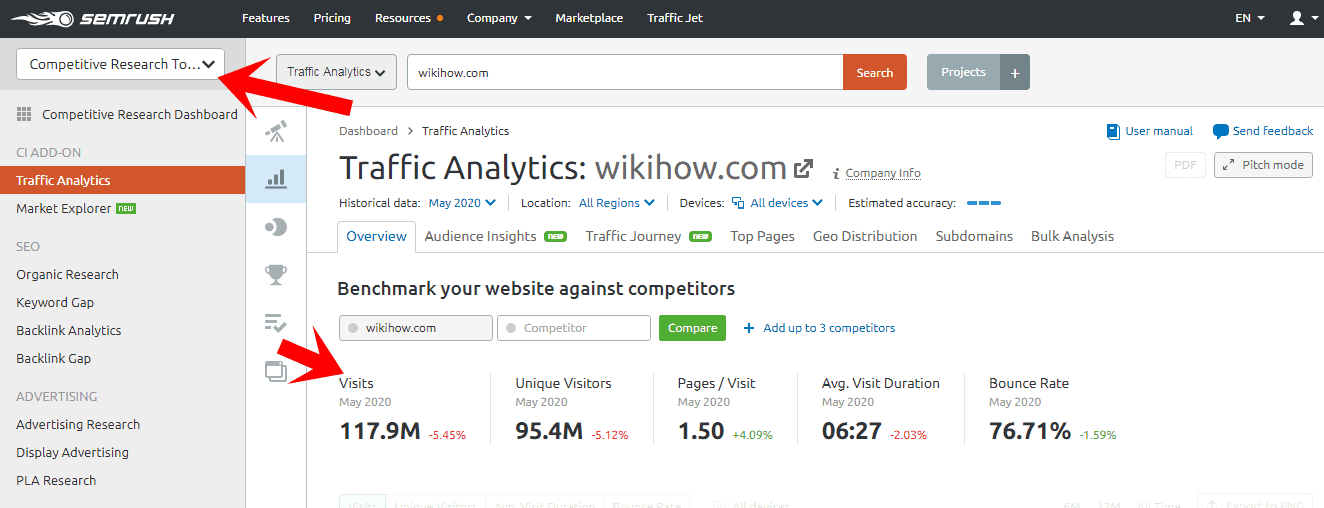The width and height of the screenshot is (1324, 508).
Task: Click the telescope icon in the vertical toolbar
Action: tap(276, 131)
